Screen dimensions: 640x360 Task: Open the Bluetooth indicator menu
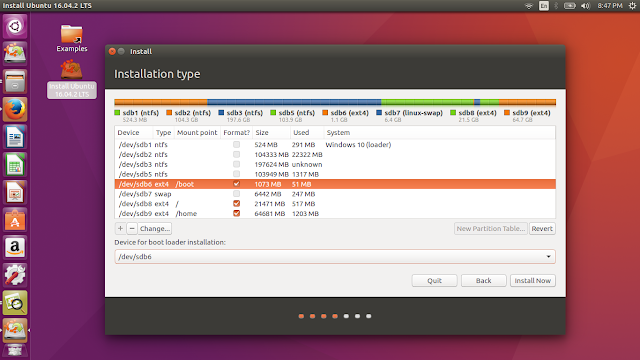[x=556, y=6]
